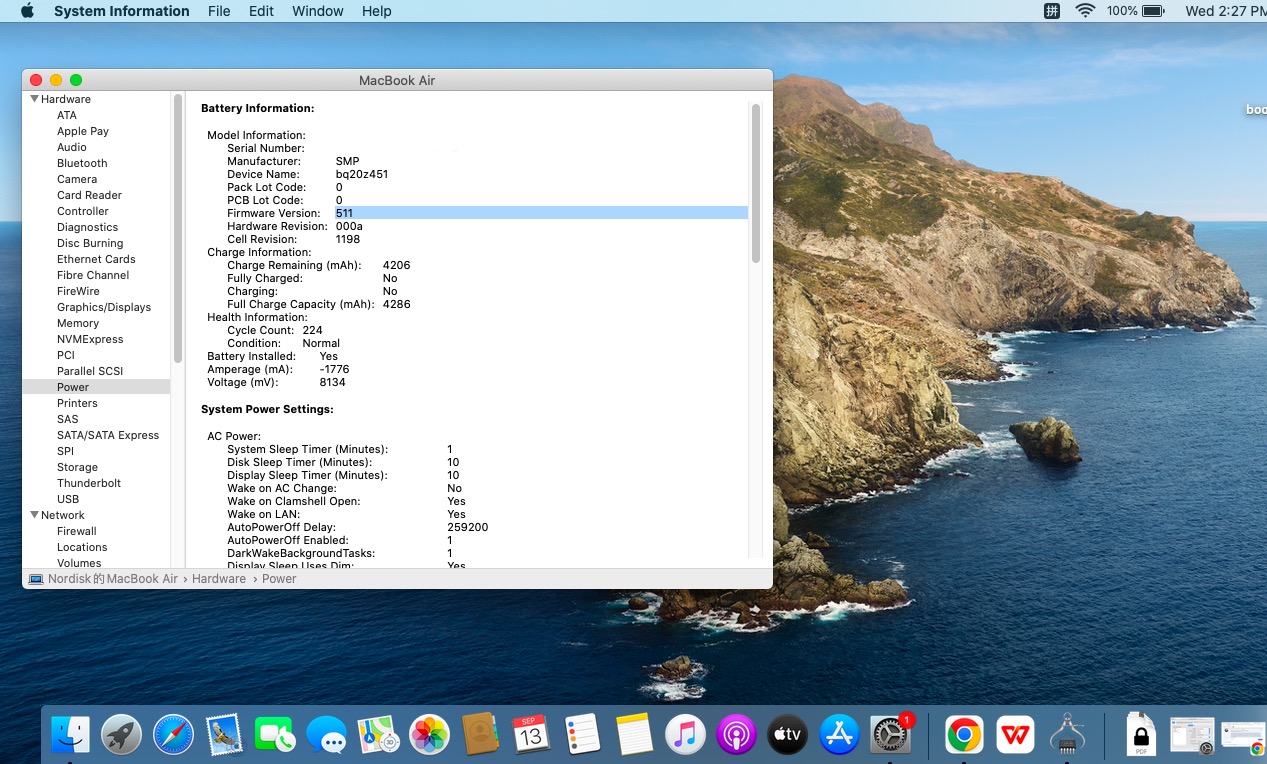Open Messages chat bubble icon in Dock
This screenshot has width=1267, height=764.
click(x=327, y=735)
